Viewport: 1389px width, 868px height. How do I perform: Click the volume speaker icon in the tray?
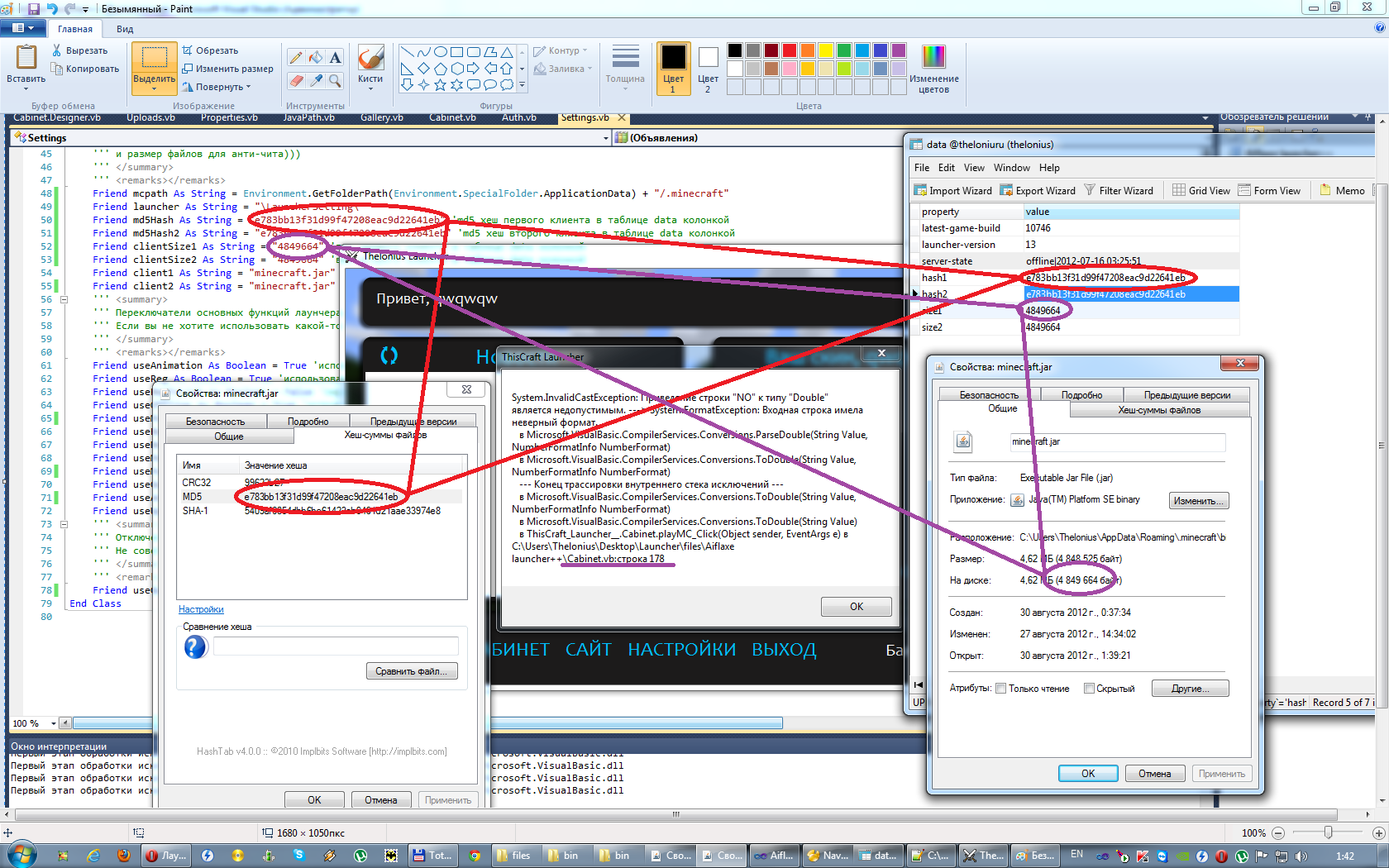1301,856
